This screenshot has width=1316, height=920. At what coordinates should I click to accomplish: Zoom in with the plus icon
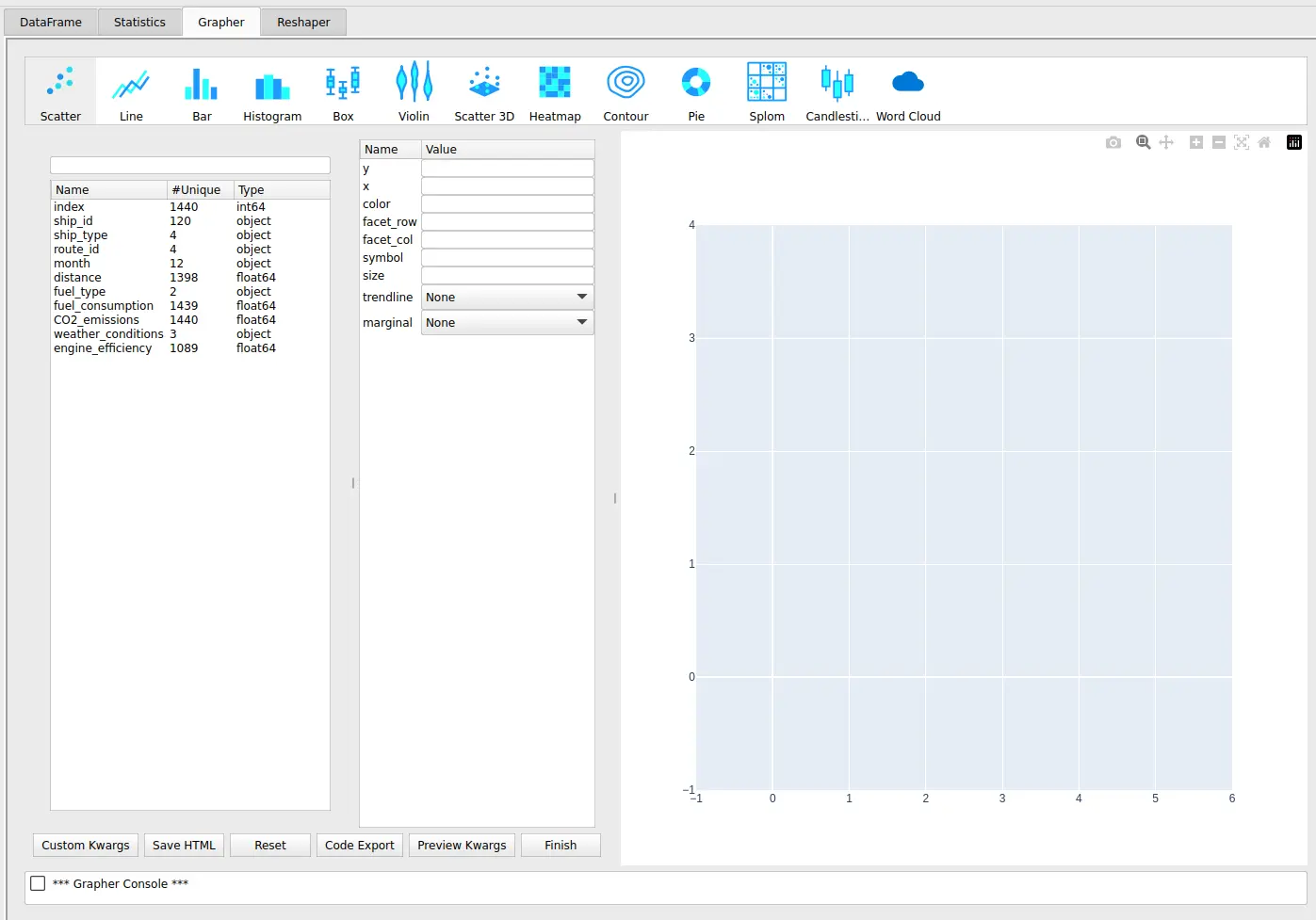click(x=1196, y=142)
